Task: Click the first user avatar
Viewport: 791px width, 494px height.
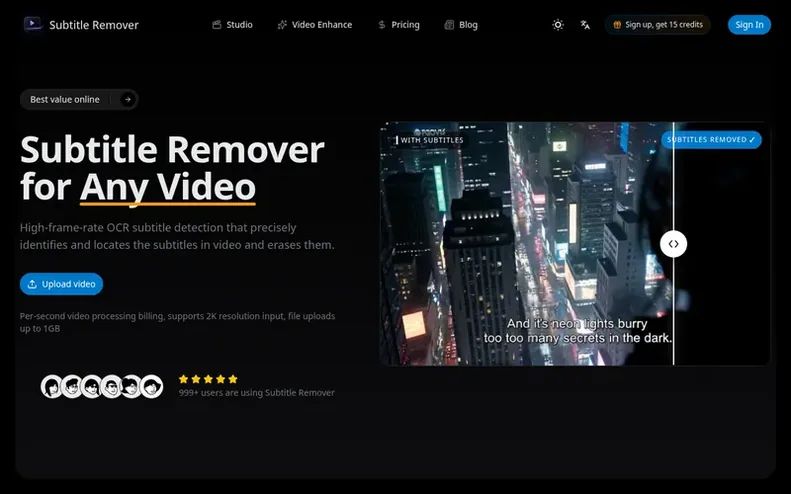Action: [x=51, y=387]
